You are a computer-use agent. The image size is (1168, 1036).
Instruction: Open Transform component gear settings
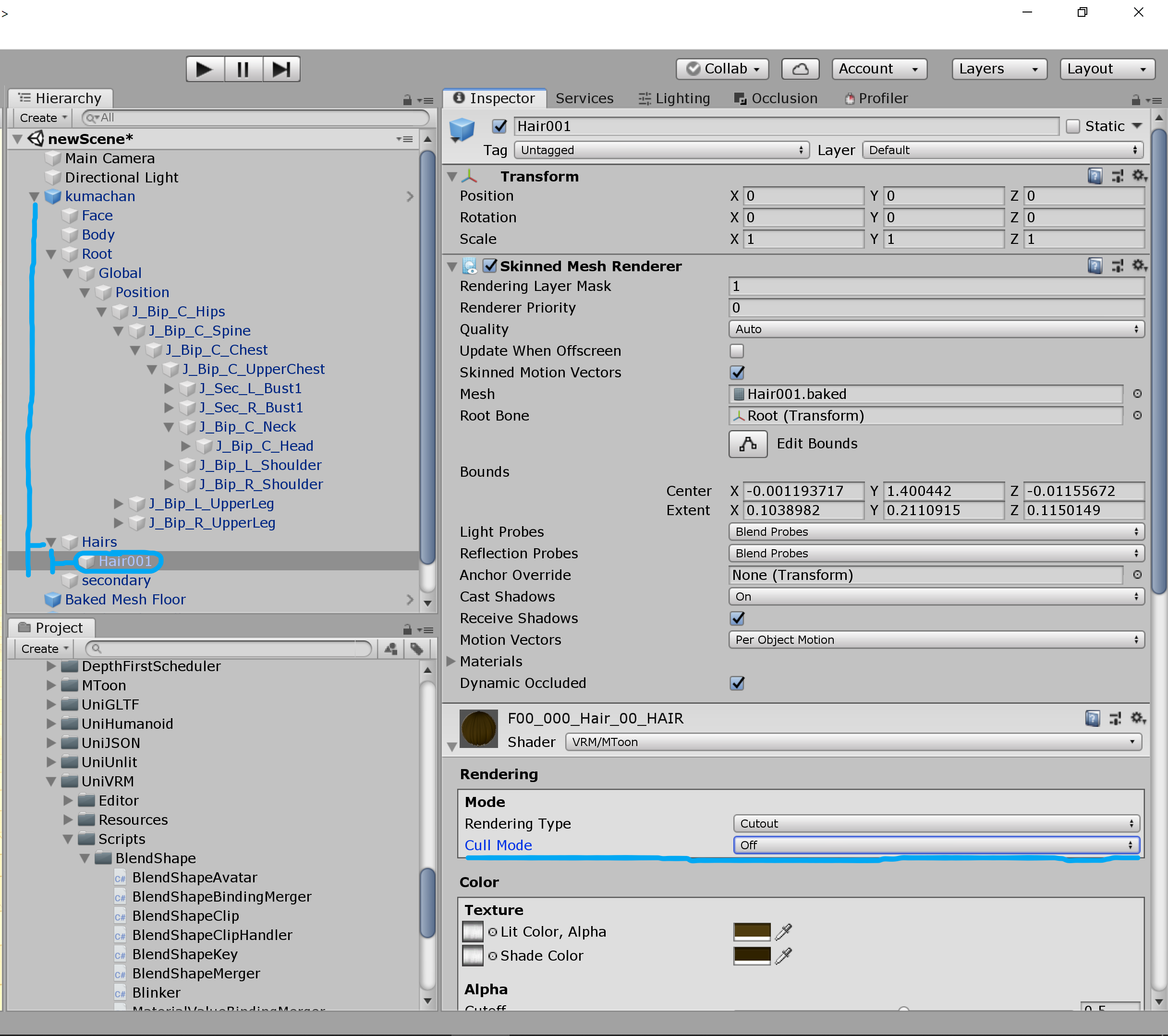[1139, 176]
